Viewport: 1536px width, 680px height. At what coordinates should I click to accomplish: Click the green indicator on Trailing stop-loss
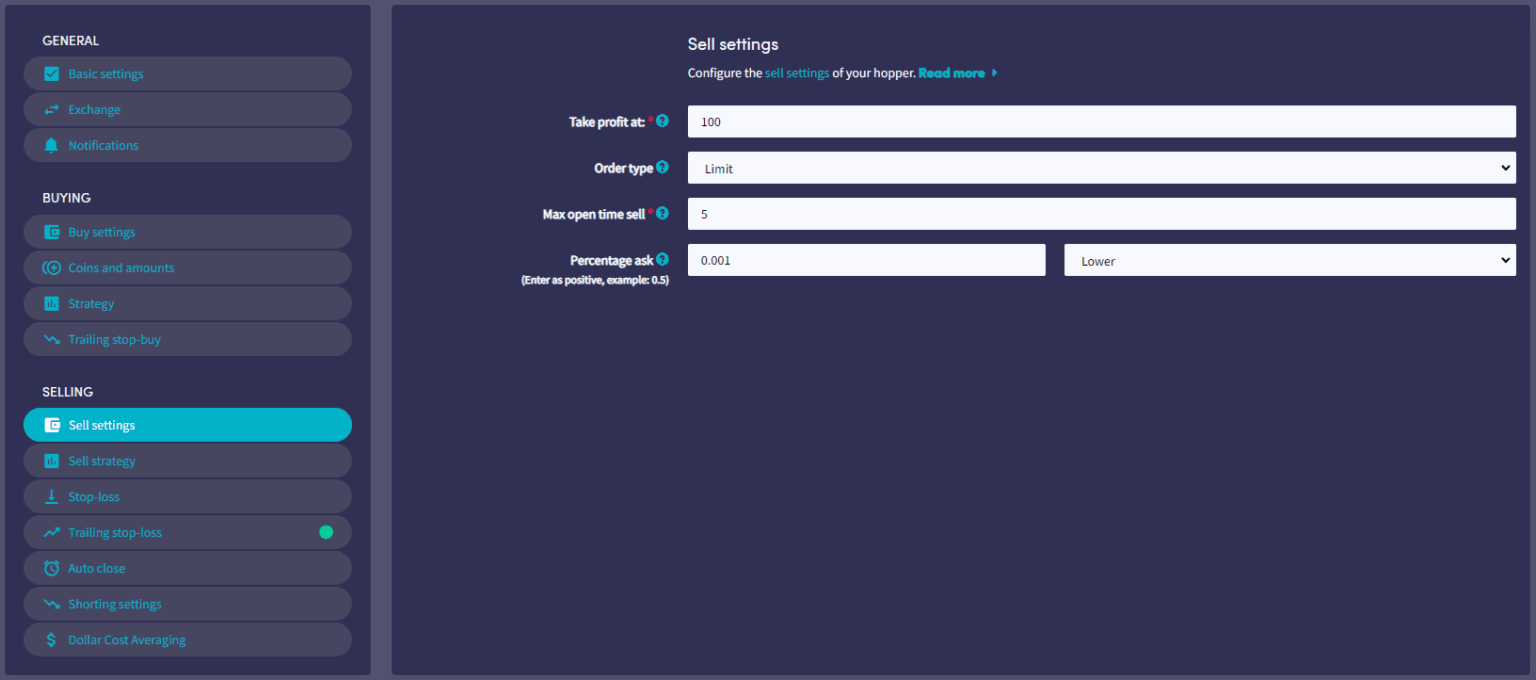pyautogui.click(x=326, y=532)
